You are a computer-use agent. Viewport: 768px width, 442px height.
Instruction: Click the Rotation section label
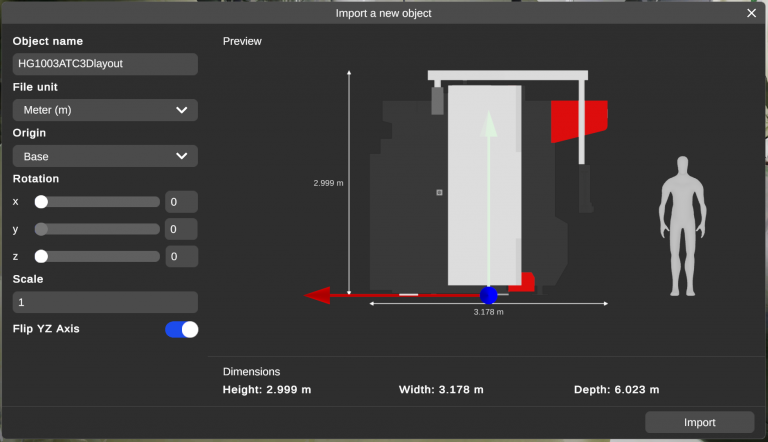tap(36, 178)
